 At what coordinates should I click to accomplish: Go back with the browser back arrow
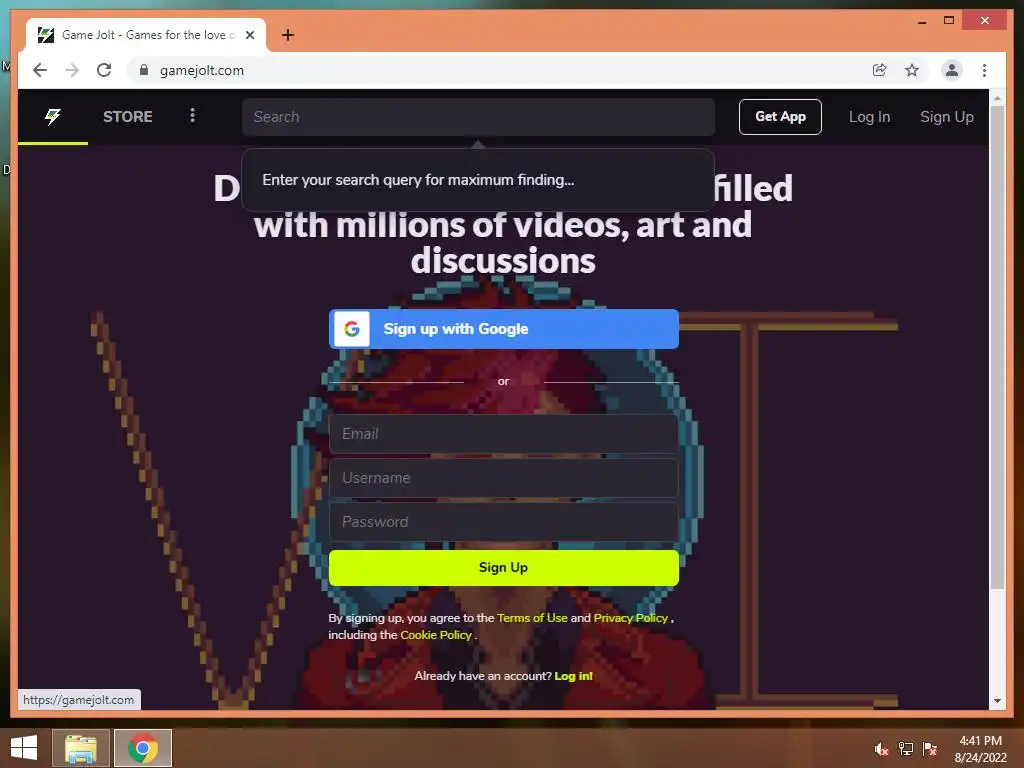coord(40,70)
